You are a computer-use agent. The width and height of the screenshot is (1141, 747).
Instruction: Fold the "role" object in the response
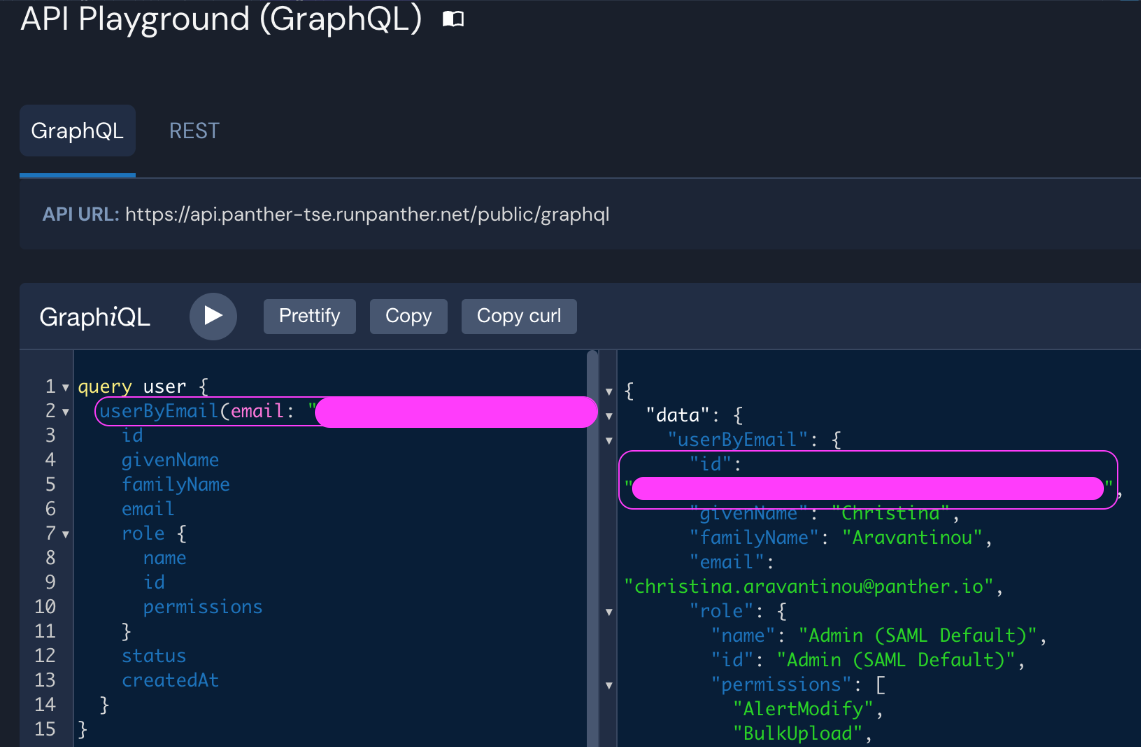click(x=609, y=611)
